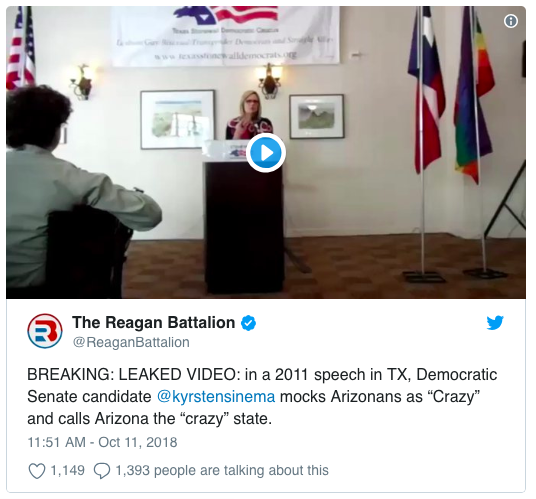
Task: View 1,393 people are talking about this
Action: pos(222,471)
